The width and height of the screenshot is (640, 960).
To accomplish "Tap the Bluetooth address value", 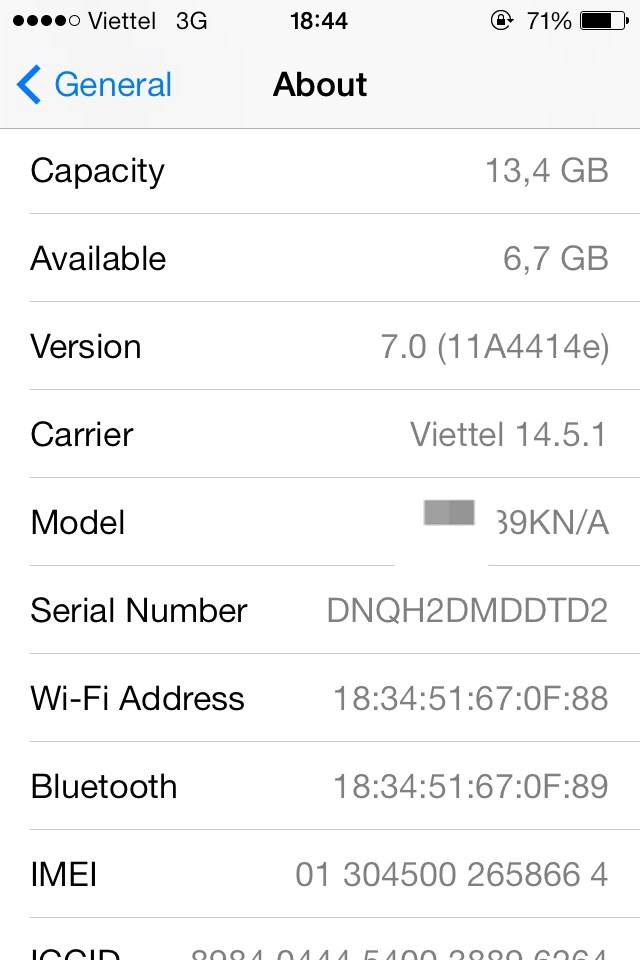I will coord(470,787).
